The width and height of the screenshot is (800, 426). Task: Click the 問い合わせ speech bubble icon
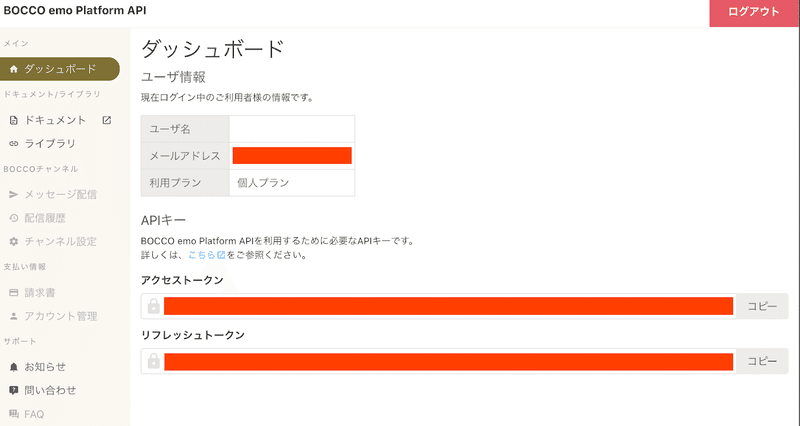[14, 390]
